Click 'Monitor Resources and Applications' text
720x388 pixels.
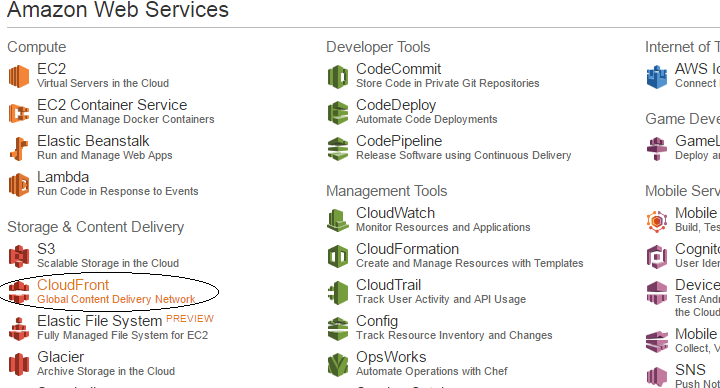coord(443,227)
